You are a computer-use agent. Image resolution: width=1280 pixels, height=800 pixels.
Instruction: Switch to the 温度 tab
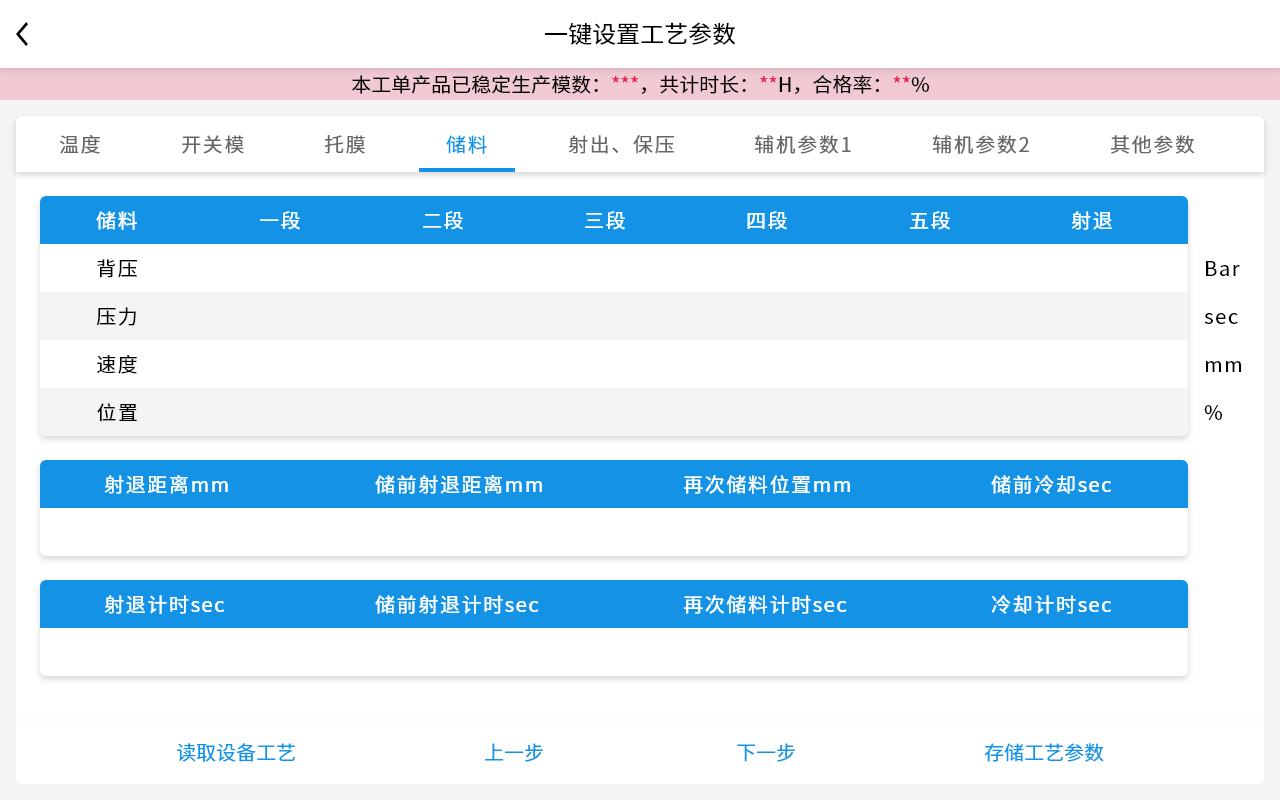coord(80,144)
